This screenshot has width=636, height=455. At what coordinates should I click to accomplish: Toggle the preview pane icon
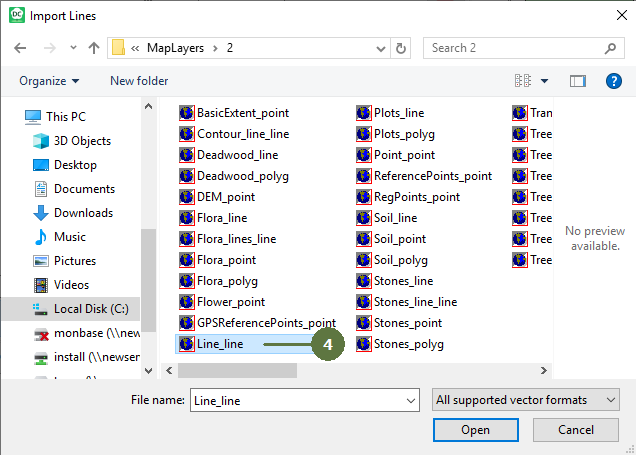point(577,81)
